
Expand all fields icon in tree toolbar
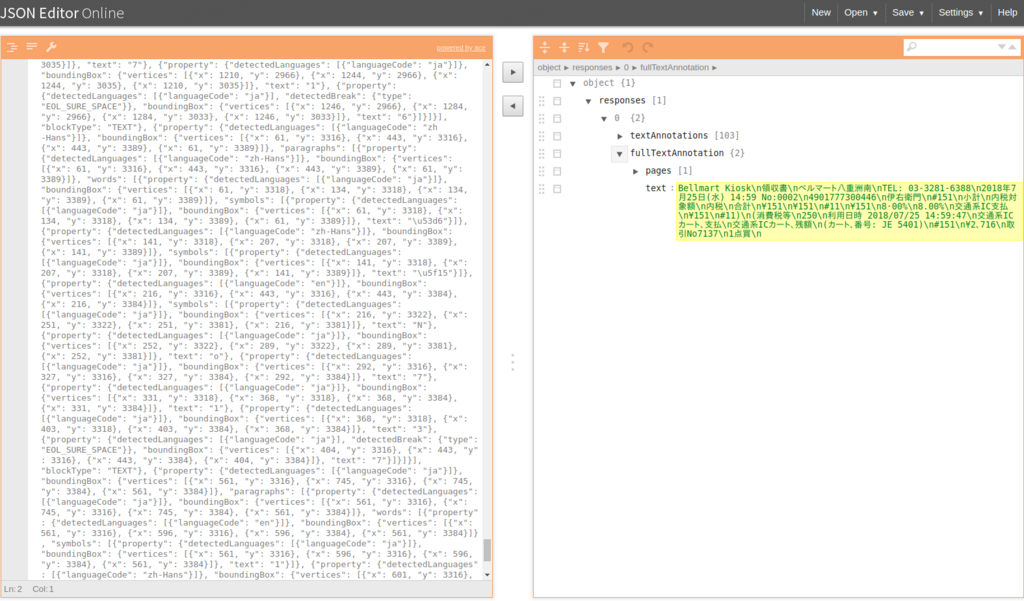tap(545, 47)
